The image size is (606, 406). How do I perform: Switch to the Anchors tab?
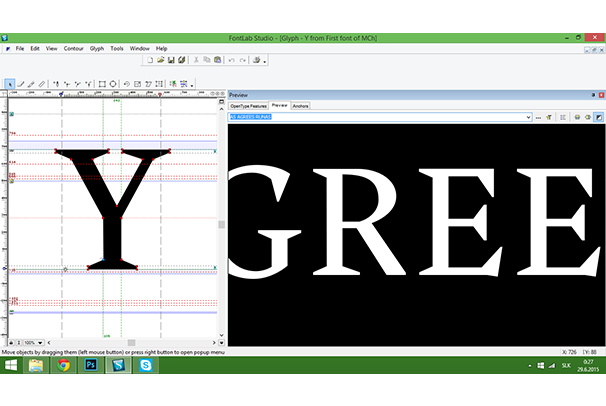click(x=300, y=105)
